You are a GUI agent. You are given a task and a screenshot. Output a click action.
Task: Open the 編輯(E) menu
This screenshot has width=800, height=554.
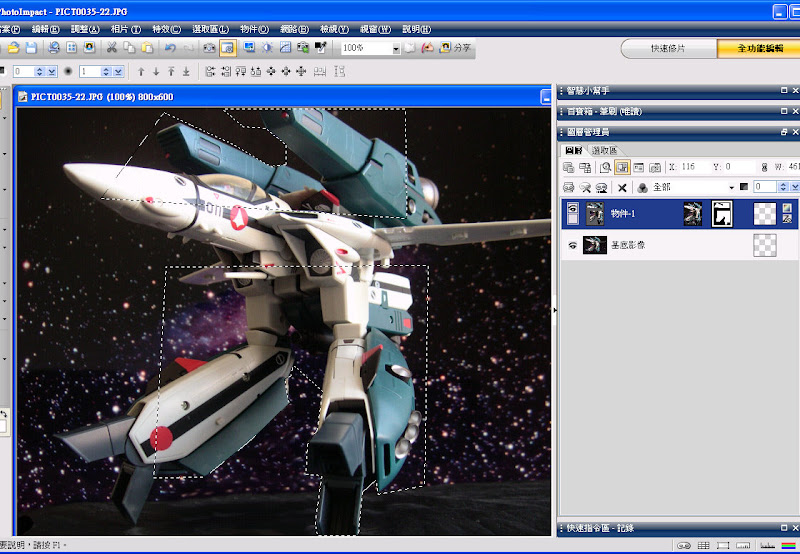tap(45, 30)
